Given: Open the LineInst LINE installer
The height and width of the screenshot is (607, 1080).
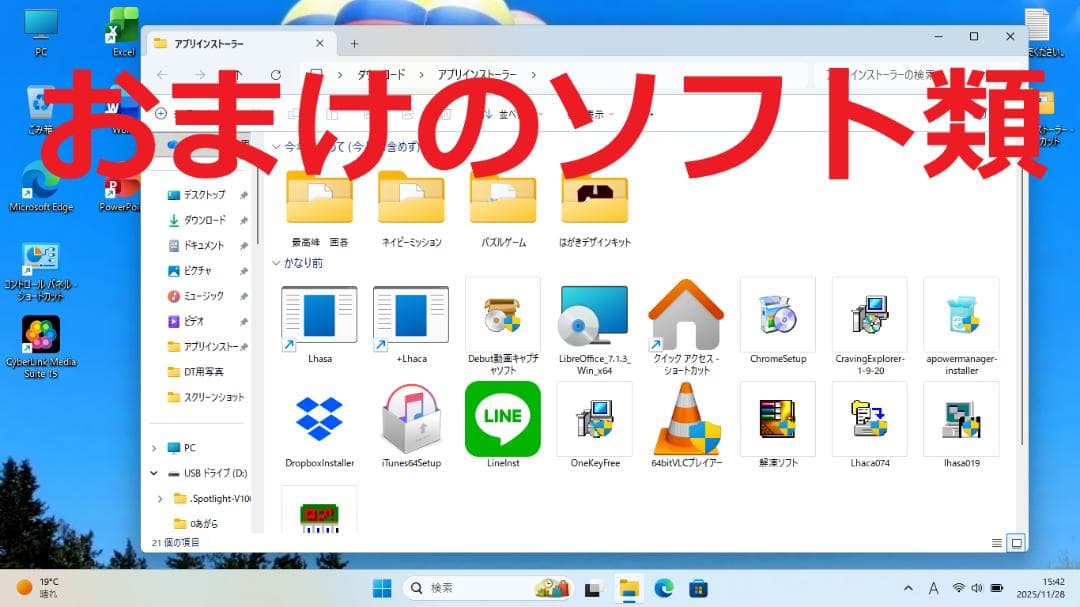Looking at the screenshot, I should point(502,420).
